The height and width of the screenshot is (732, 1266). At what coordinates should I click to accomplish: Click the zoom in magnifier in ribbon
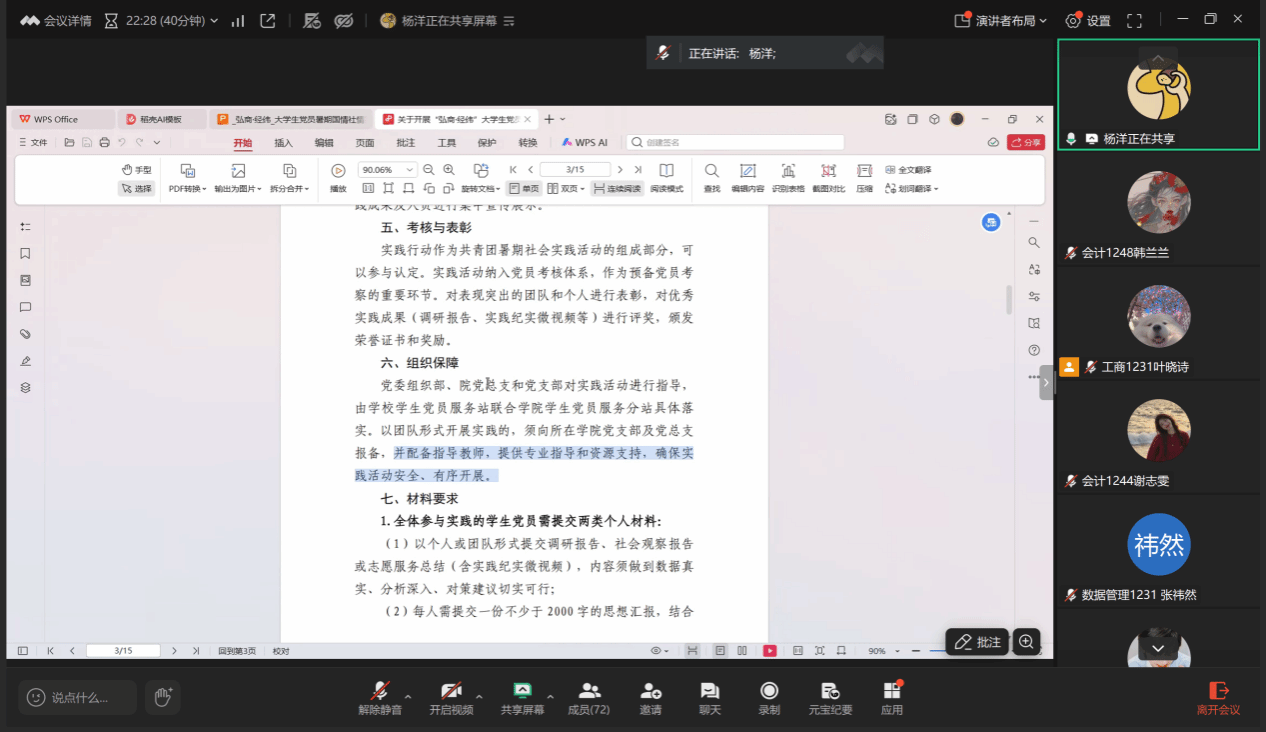pyautogui.click(x=449, y=170)
